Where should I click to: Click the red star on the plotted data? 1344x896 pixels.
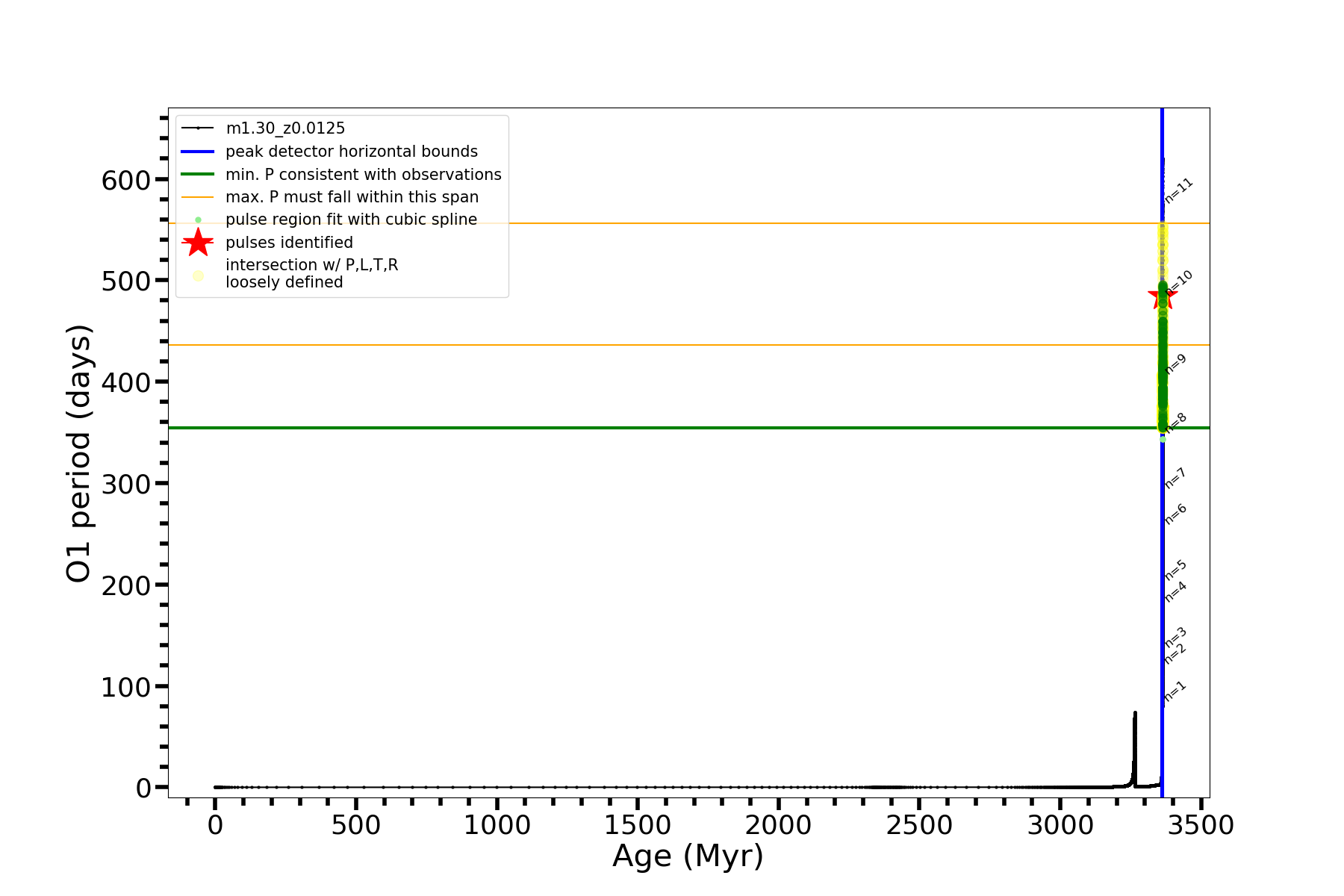(1160, 296)
